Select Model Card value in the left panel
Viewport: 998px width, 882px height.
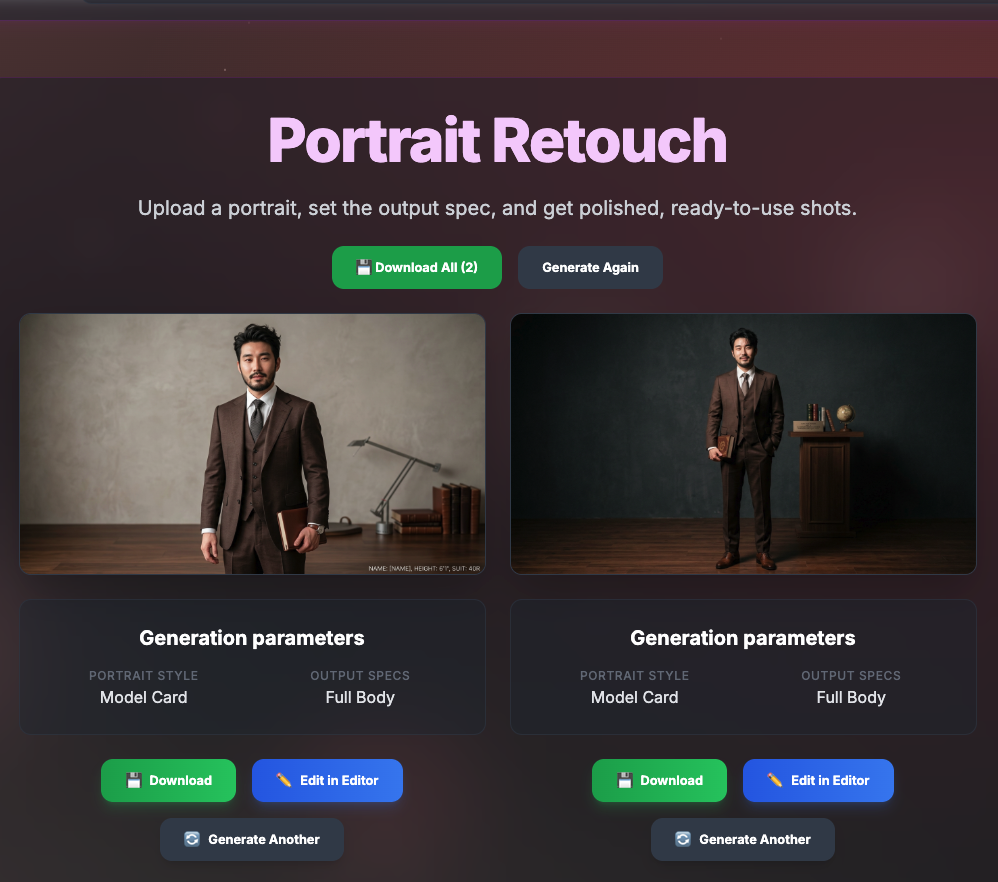click(144, 698)
